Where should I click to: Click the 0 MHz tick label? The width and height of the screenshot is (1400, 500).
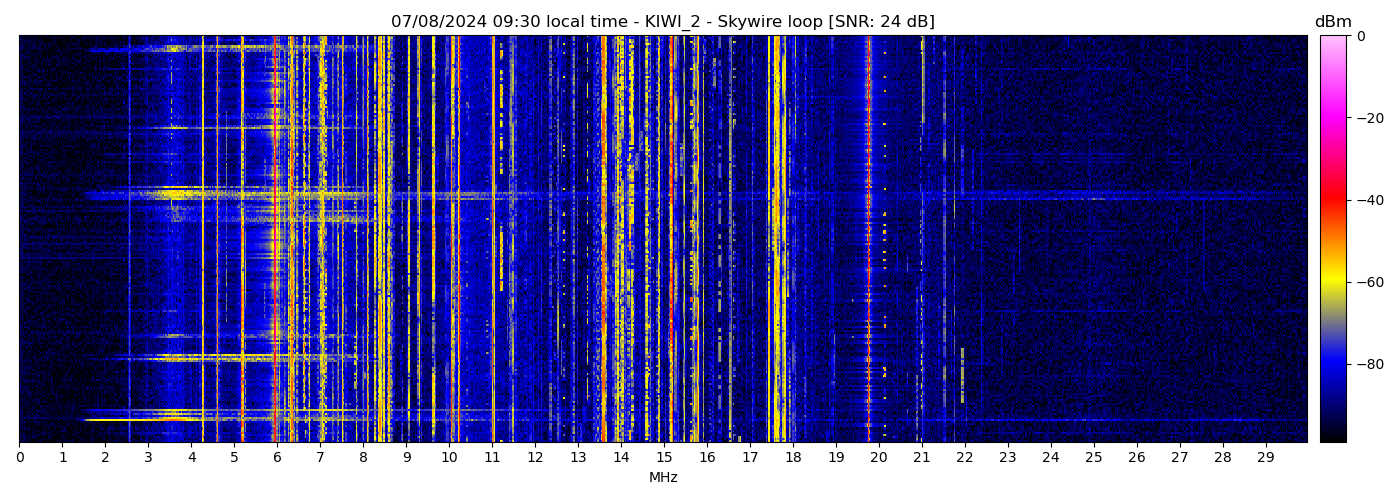[19, 457]
